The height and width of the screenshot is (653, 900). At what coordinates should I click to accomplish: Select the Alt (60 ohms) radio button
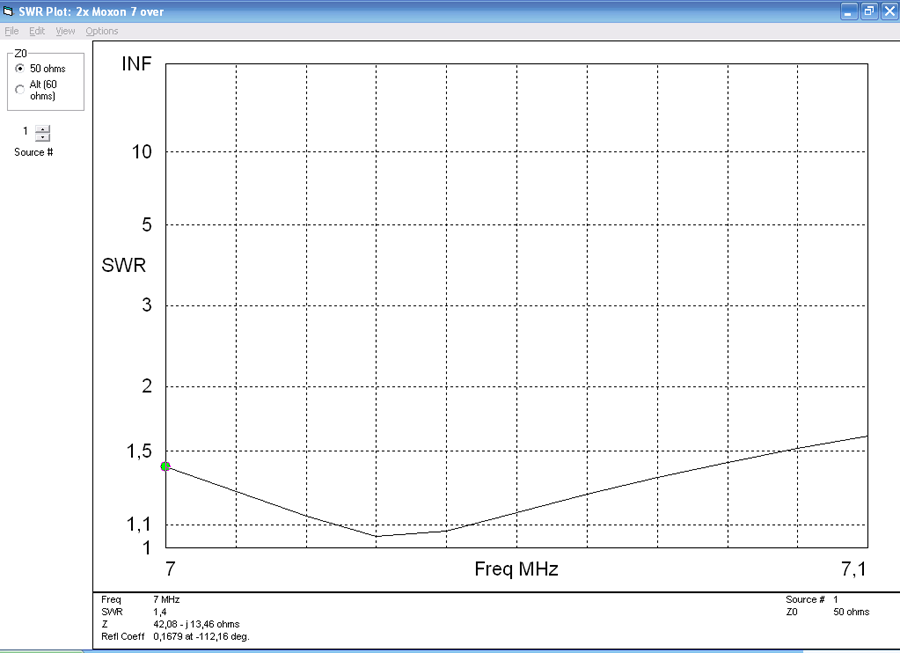(20, 90)
